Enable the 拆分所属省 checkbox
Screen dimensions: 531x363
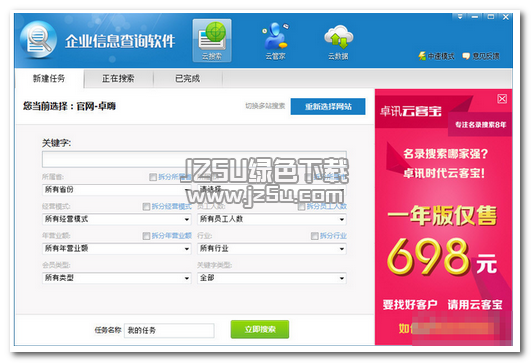153,177
